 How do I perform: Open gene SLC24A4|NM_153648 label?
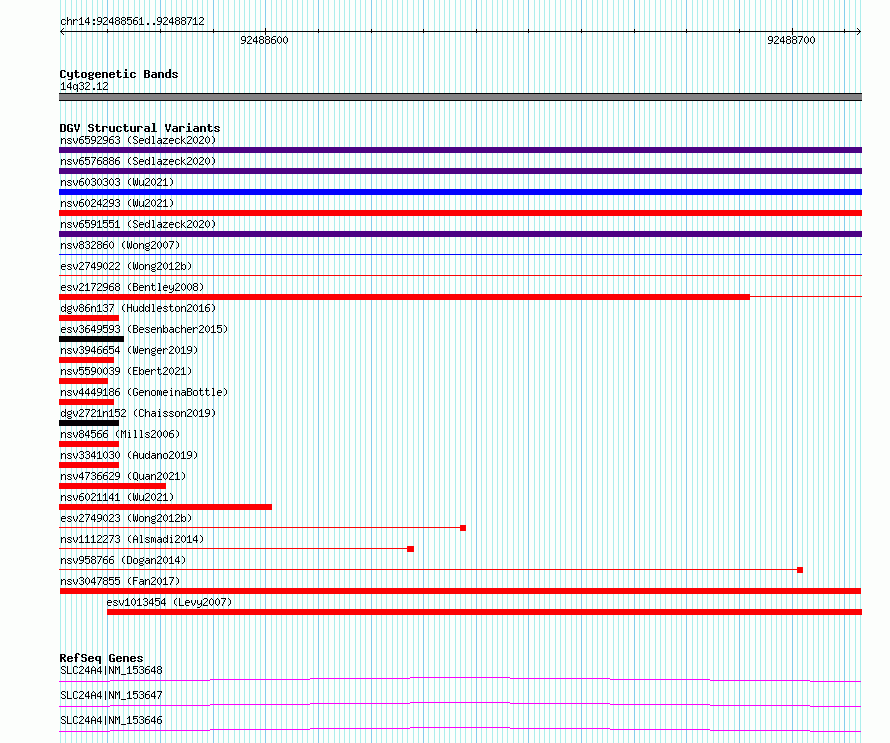click(111, 670)
